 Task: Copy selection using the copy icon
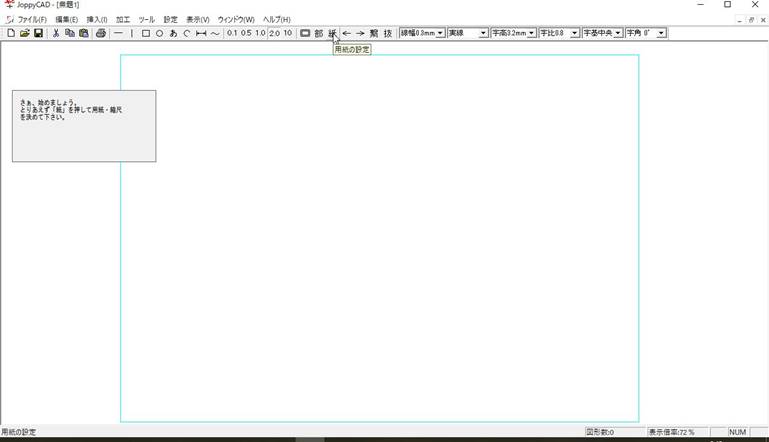pos(70,33)
